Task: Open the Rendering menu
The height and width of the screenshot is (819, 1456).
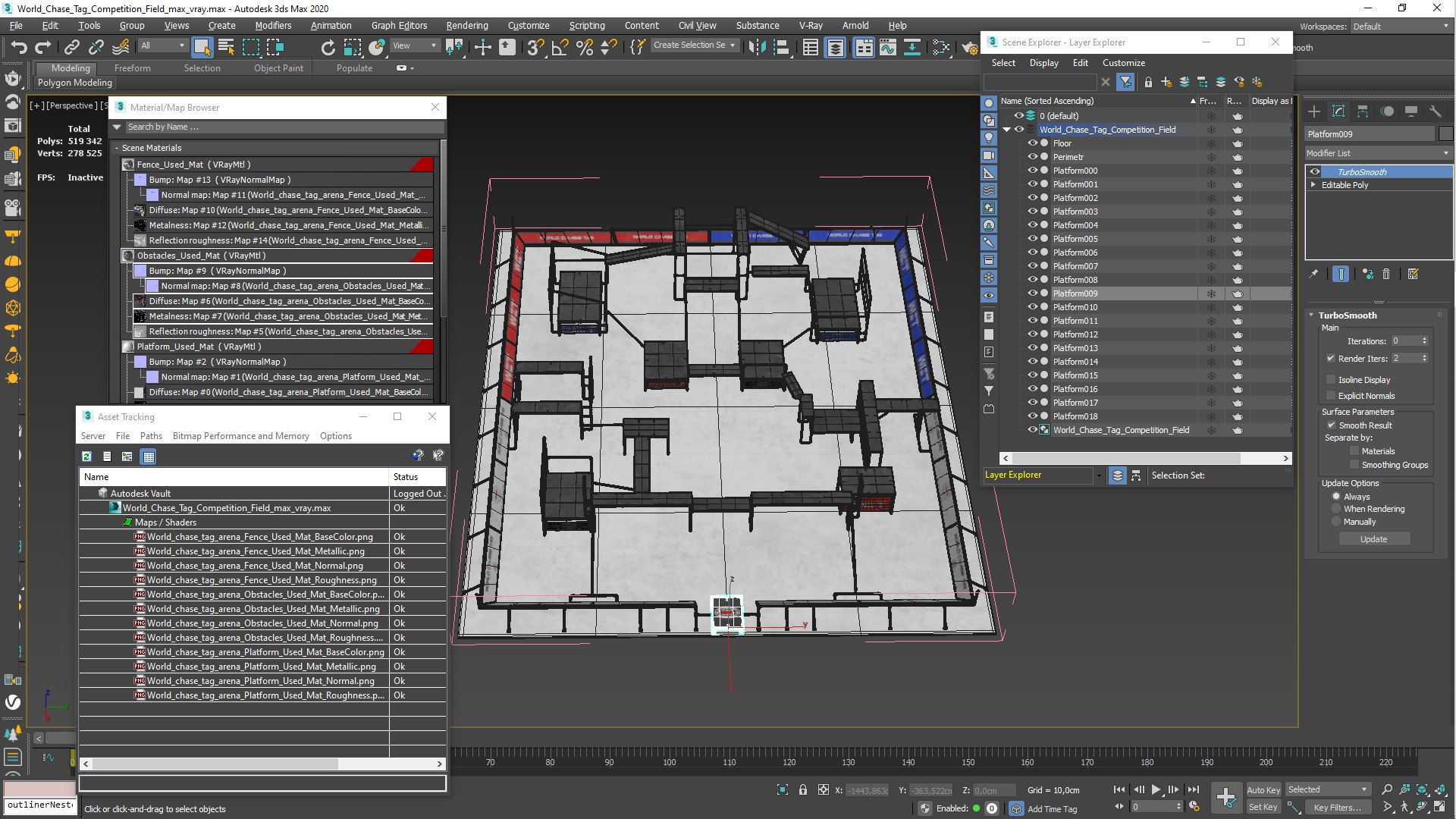Action: 466,25
